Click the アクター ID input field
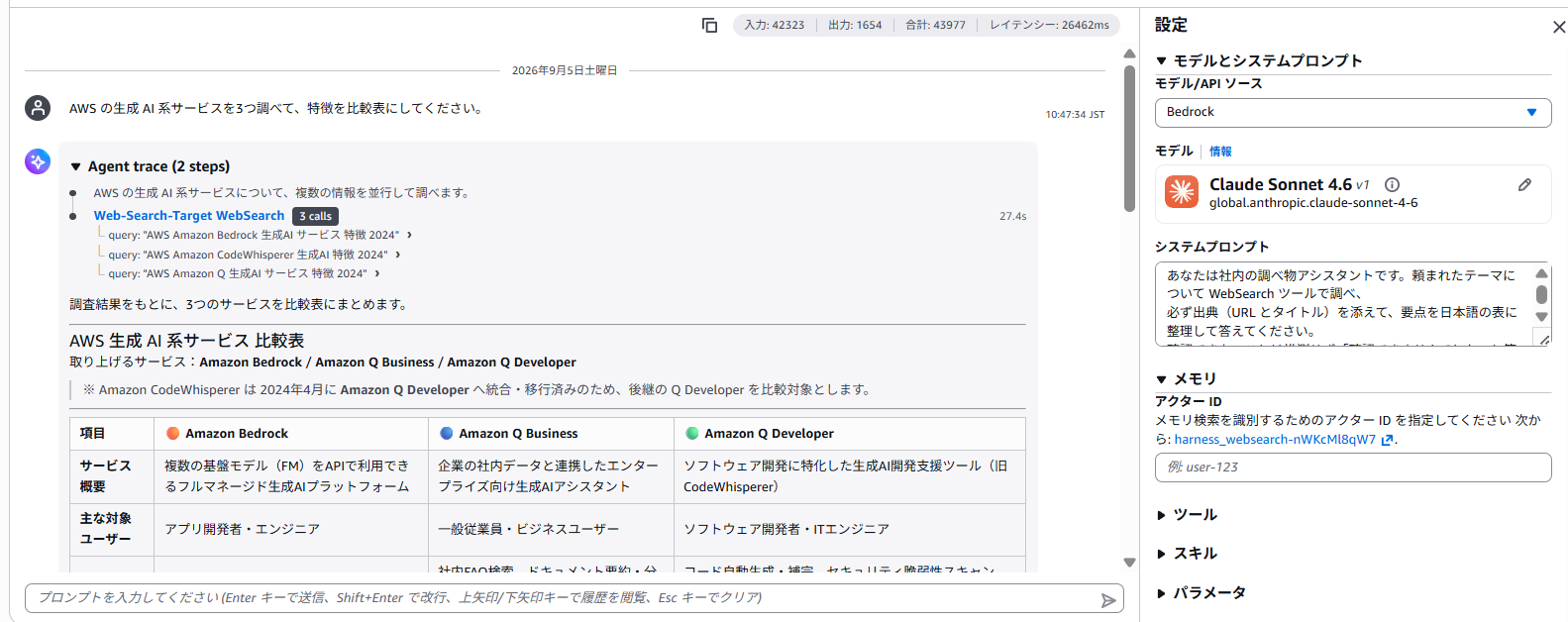The image size is (1568, 622). click(1353, 467)
